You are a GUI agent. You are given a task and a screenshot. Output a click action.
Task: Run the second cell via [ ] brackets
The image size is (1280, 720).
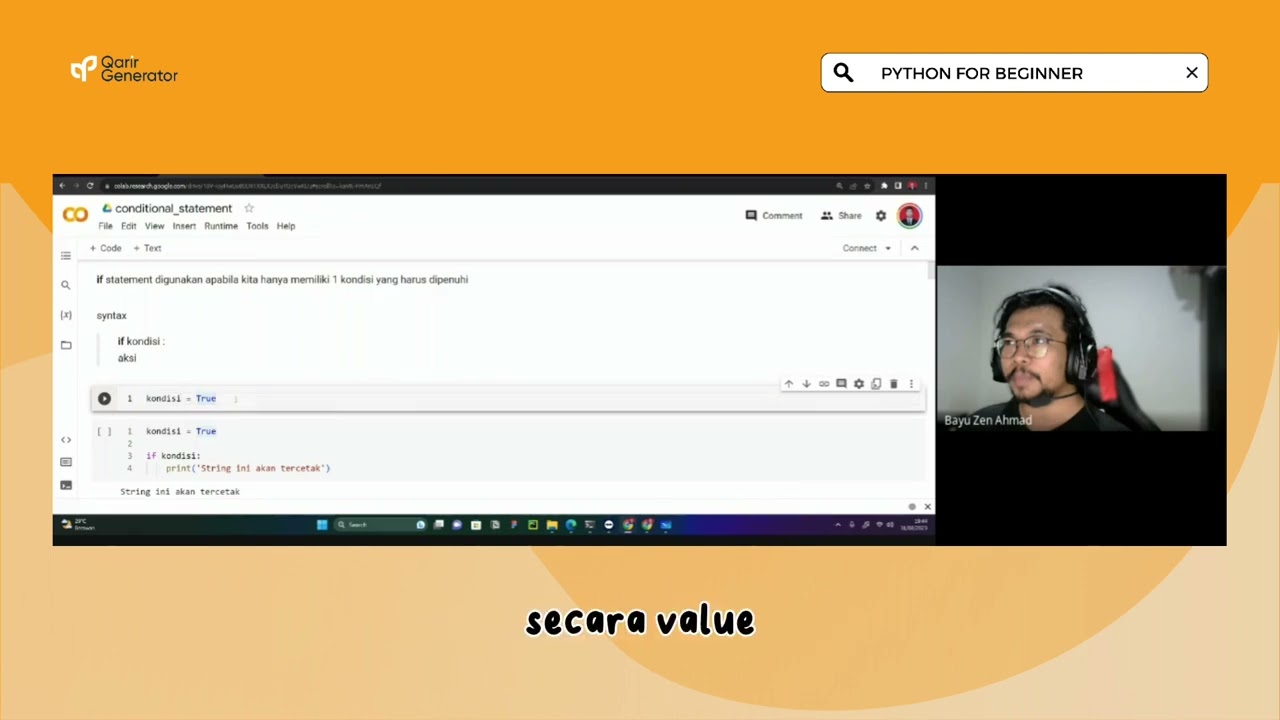click(104, 431)
